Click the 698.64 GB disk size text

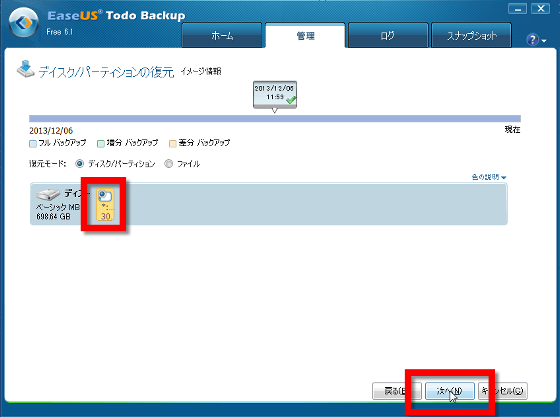[x=53, y=216]
